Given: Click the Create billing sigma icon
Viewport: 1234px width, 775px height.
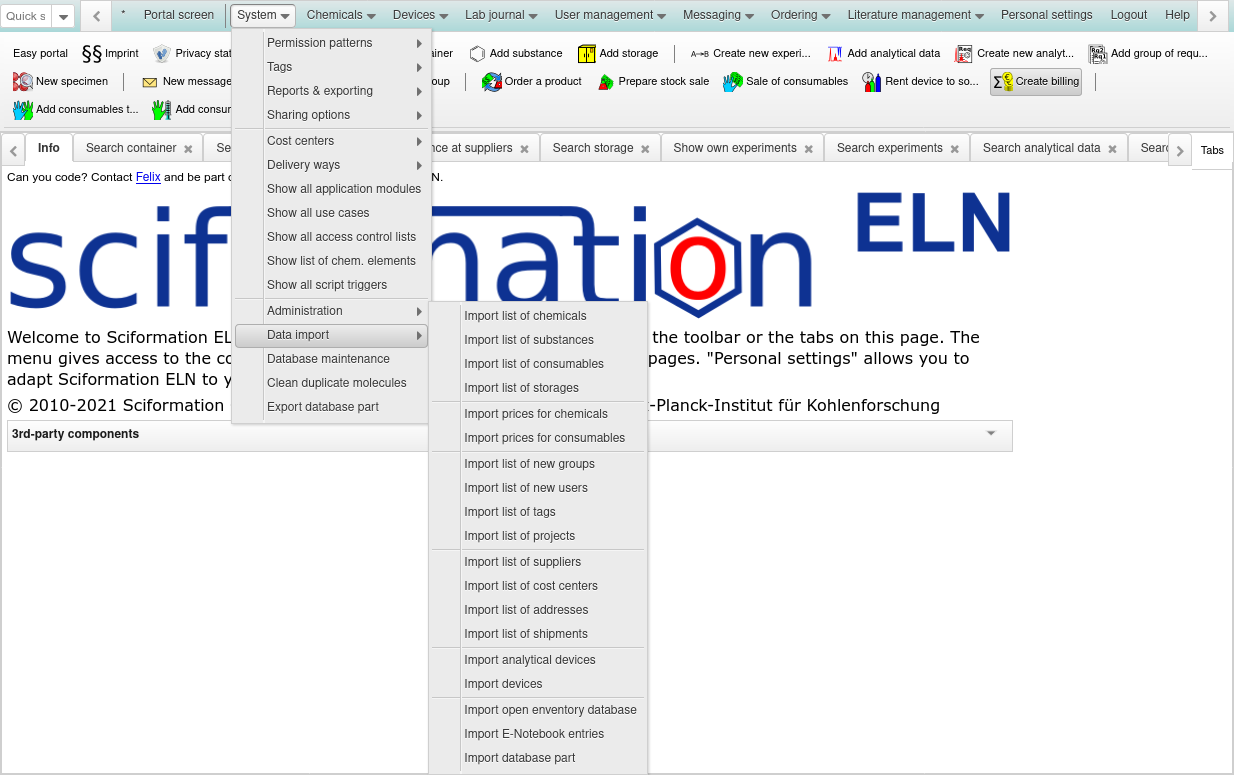Looking at the screenshot, I should (x=1003, y=82).
